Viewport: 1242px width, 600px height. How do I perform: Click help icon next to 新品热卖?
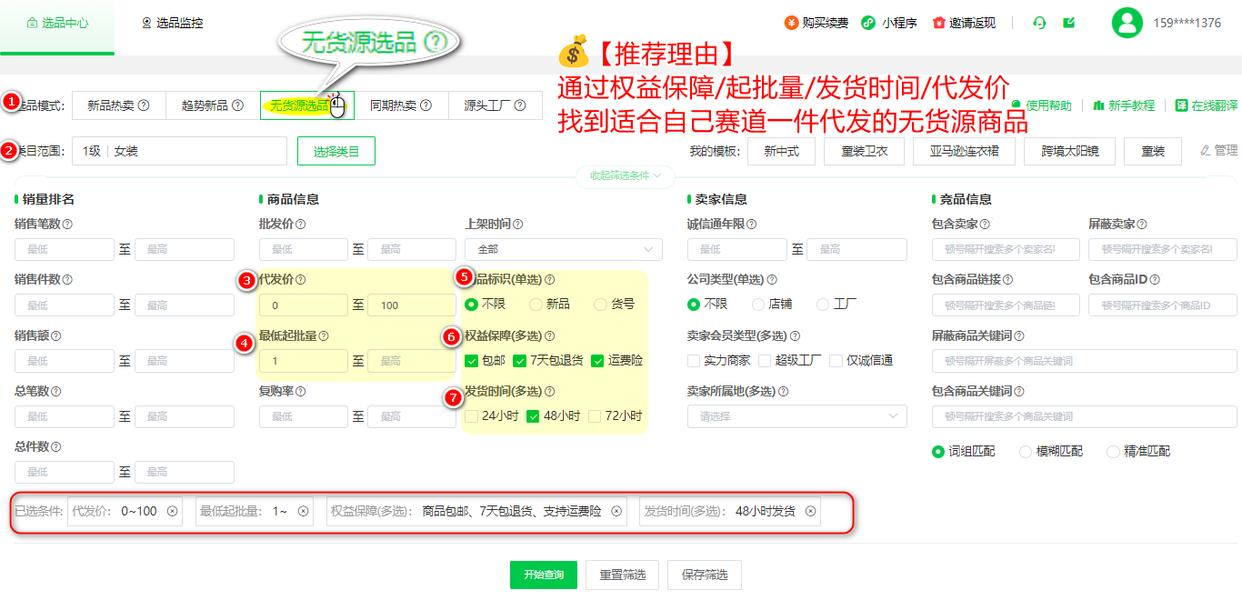tap(144, 106)
